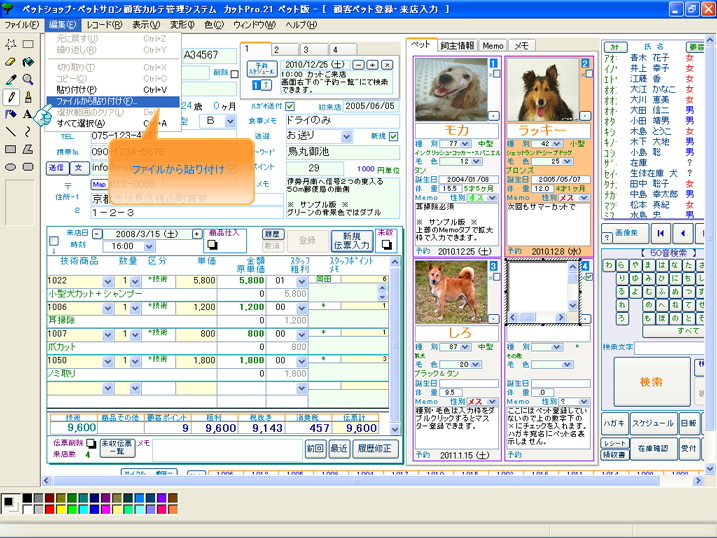Pick the bright red palette color
Image resolution: width=717 pixels, height=538 pixels.
click(x=49, y=509)
